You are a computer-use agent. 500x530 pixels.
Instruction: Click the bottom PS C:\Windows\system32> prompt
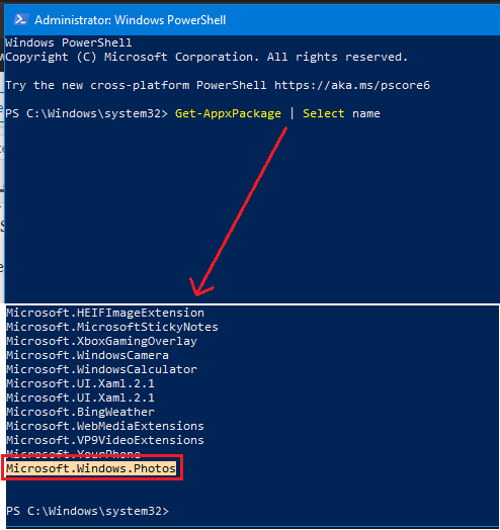point(87,511)
